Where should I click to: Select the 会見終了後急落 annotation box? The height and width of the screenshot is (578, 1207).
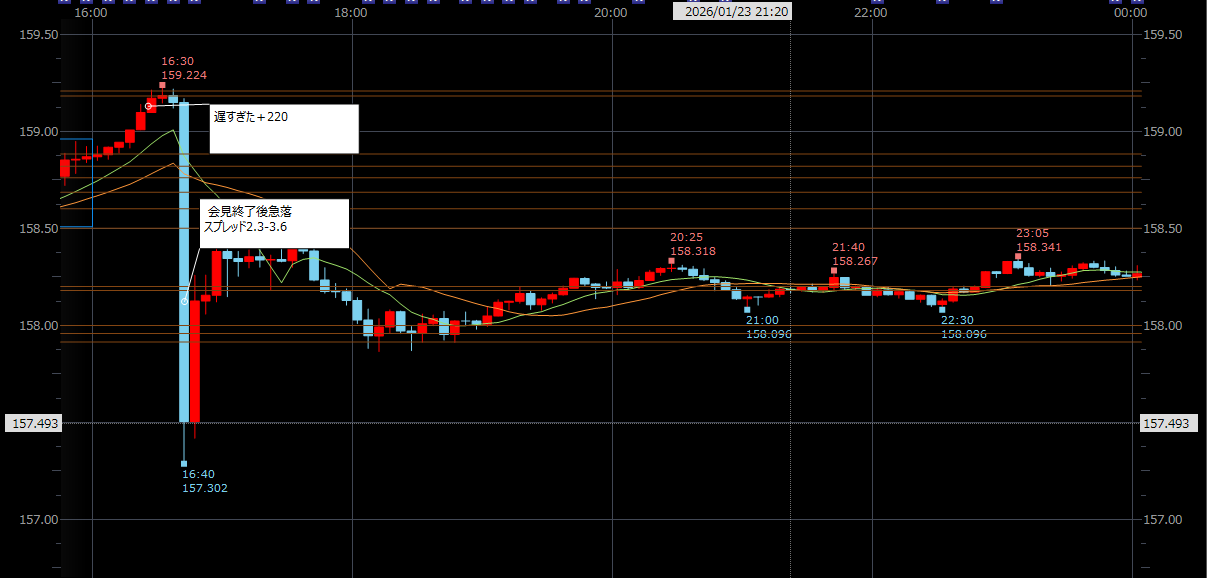click(x=275, y=223)
